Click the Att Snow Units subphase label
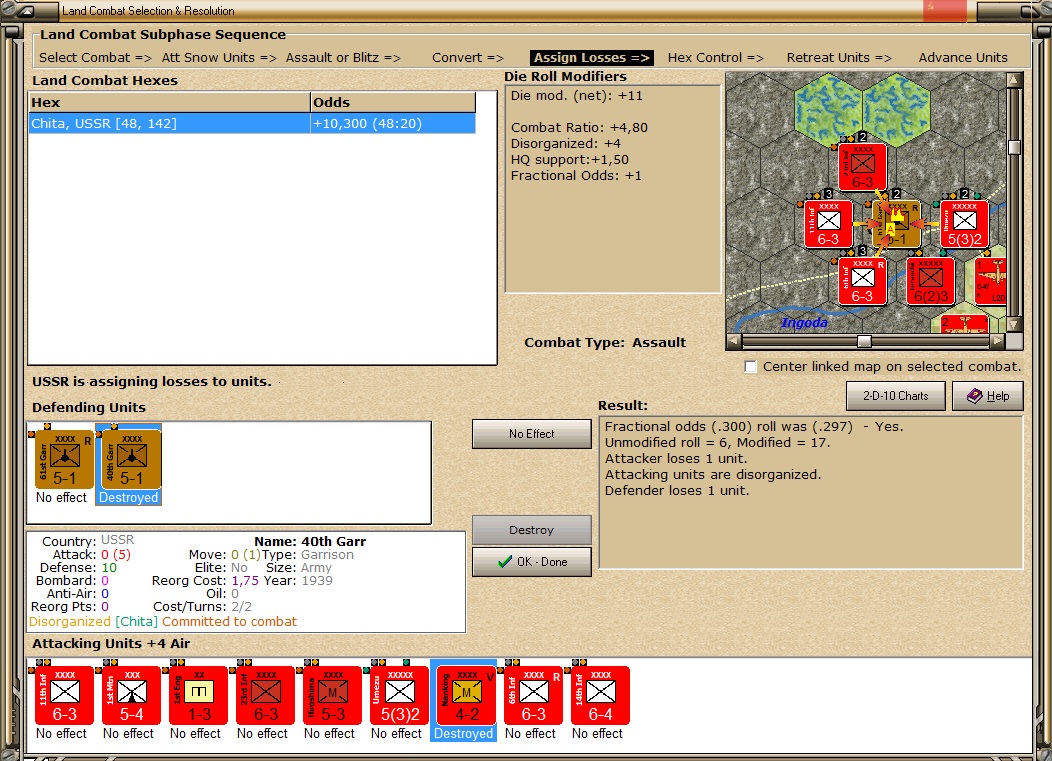The width and height of the screenshot is (1052, 761). [x=219, y=58]
